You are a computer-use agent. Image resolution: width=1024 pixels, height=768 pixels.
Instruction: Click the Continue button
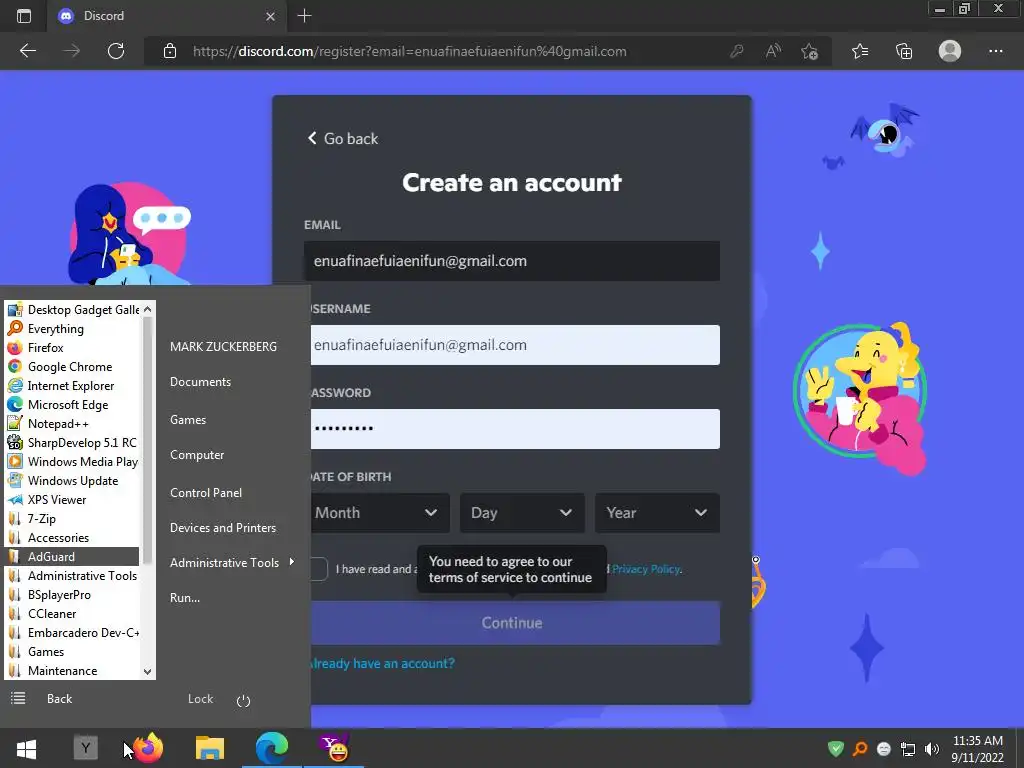pos(515,622)
